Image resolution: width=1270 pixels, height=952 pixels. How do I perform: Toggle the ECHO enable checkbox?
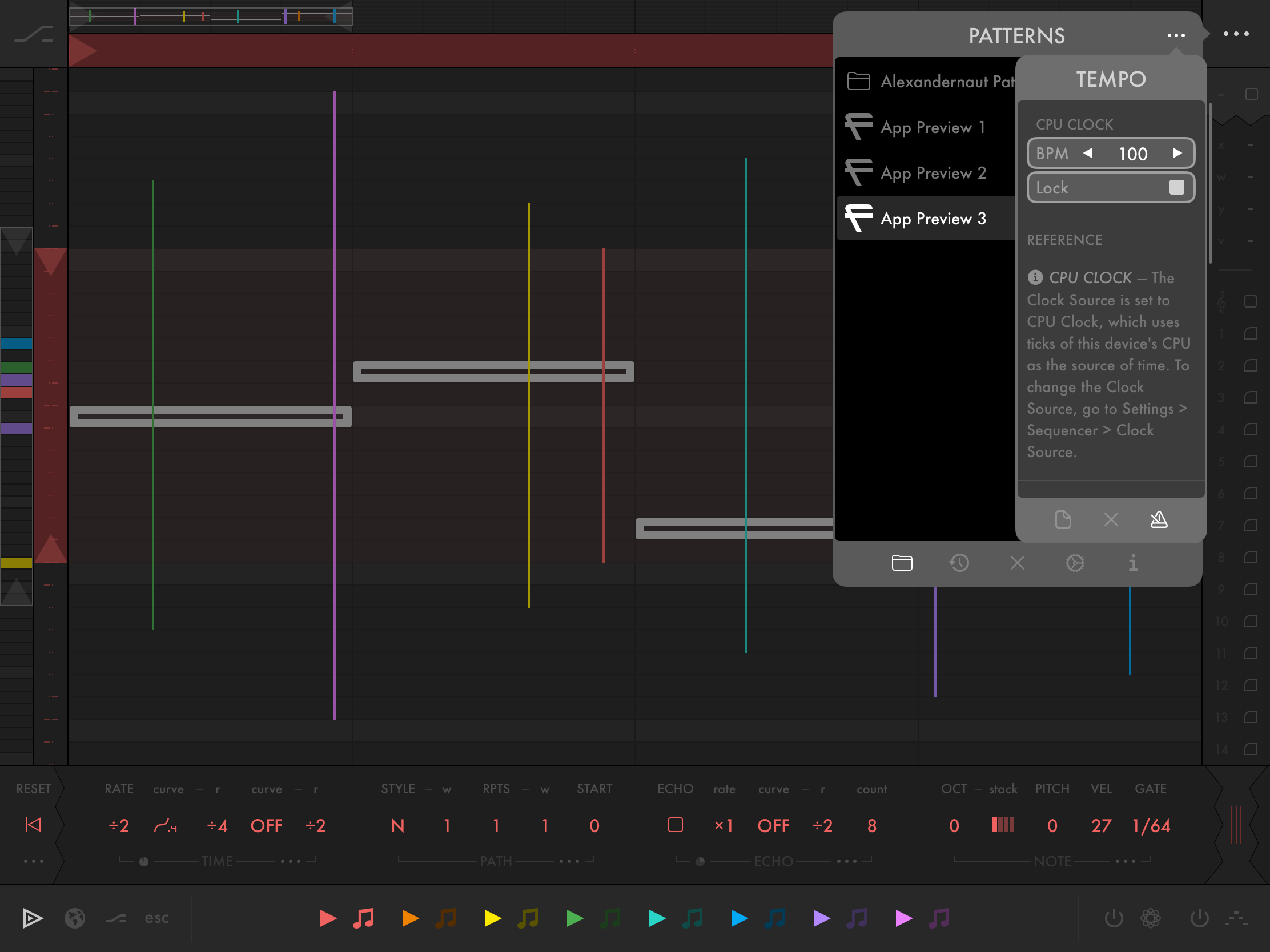675,825
